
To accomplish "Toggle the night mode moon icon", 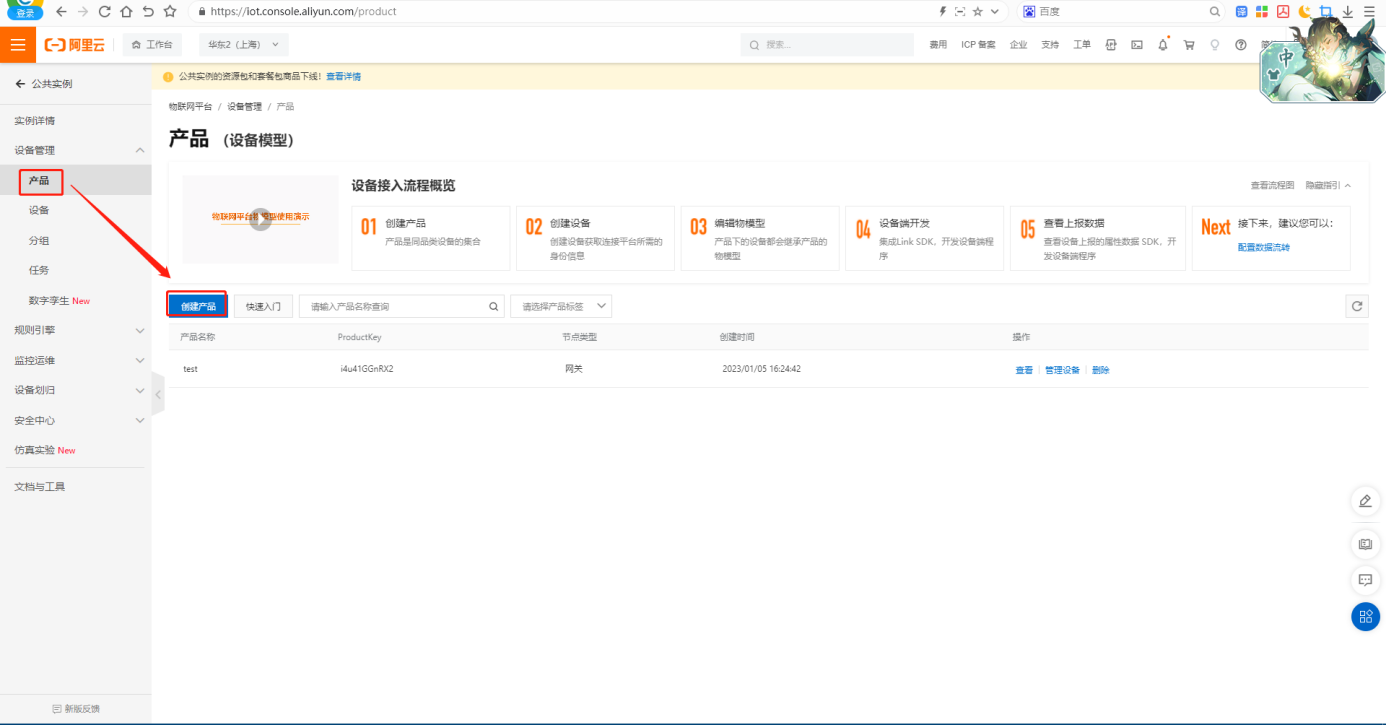I will pos(1305,12).
